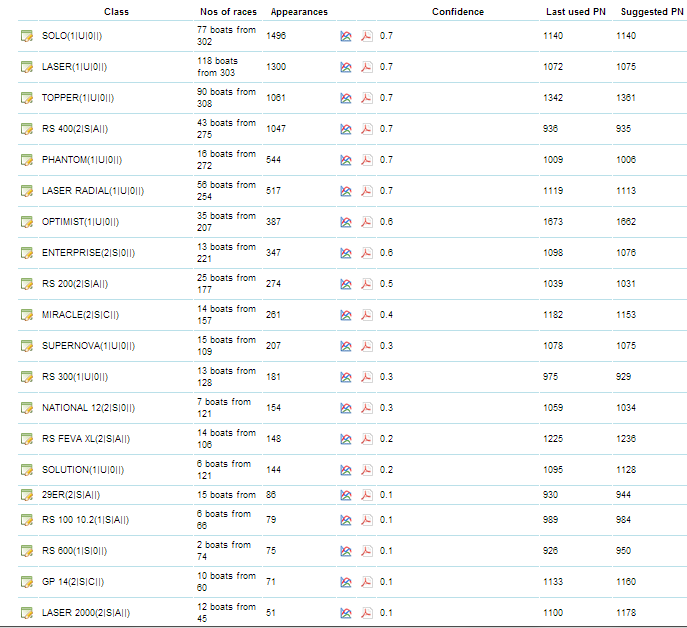The width and height of the screenshot is (687, 628).
Task: Show the chart for the SUPERNOVA class
Action: coord(346,346)
